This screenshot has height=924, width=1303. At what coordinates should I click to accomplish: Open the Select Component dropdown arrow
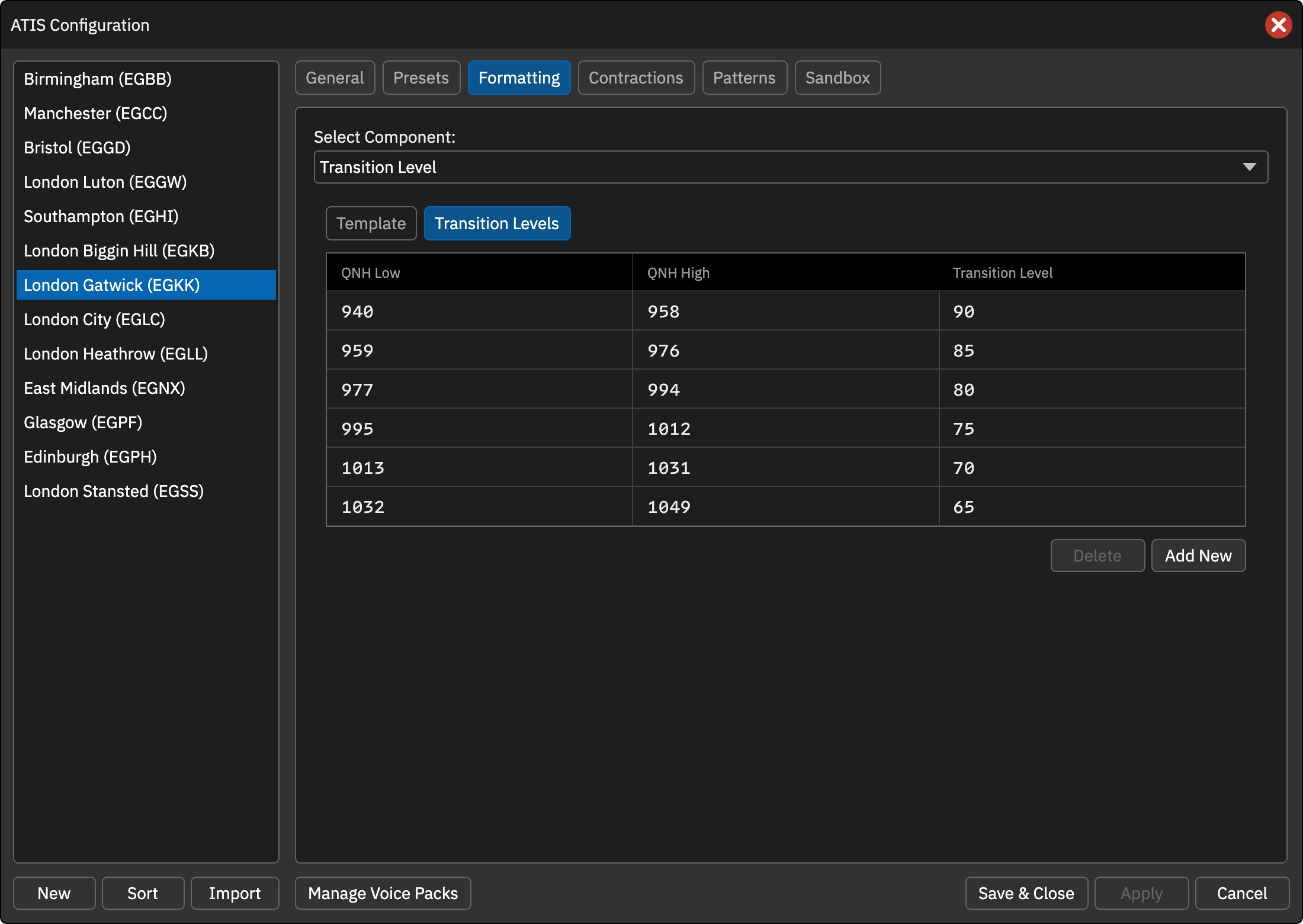tap(1249, 167)
